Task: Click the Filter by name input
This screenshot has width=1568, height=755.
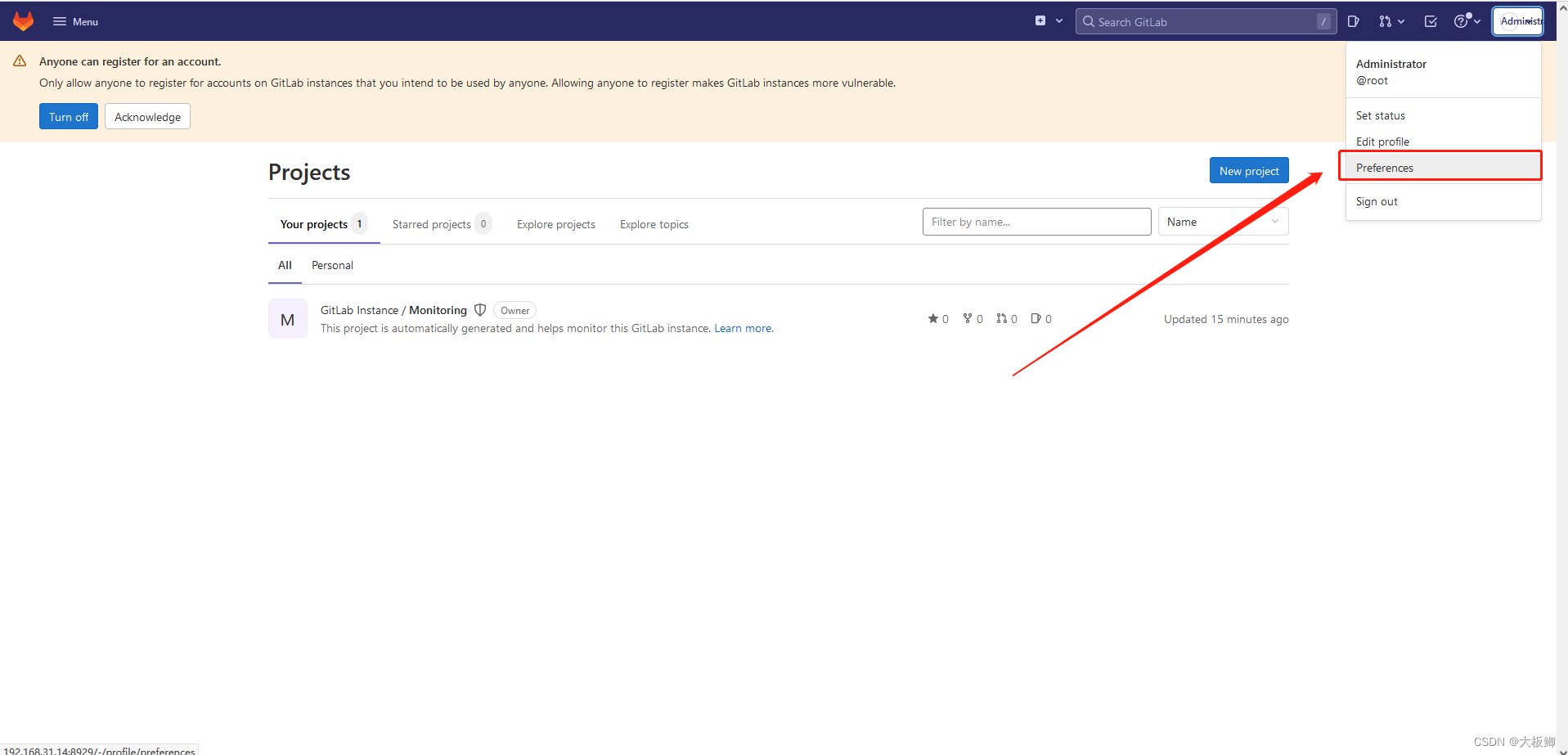Action: point(1036,222)
